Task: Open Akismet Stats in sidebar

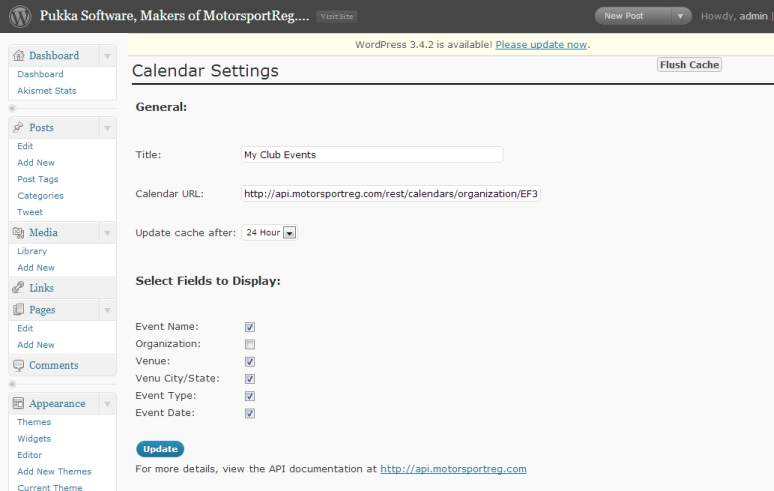Action: point(47,91)
